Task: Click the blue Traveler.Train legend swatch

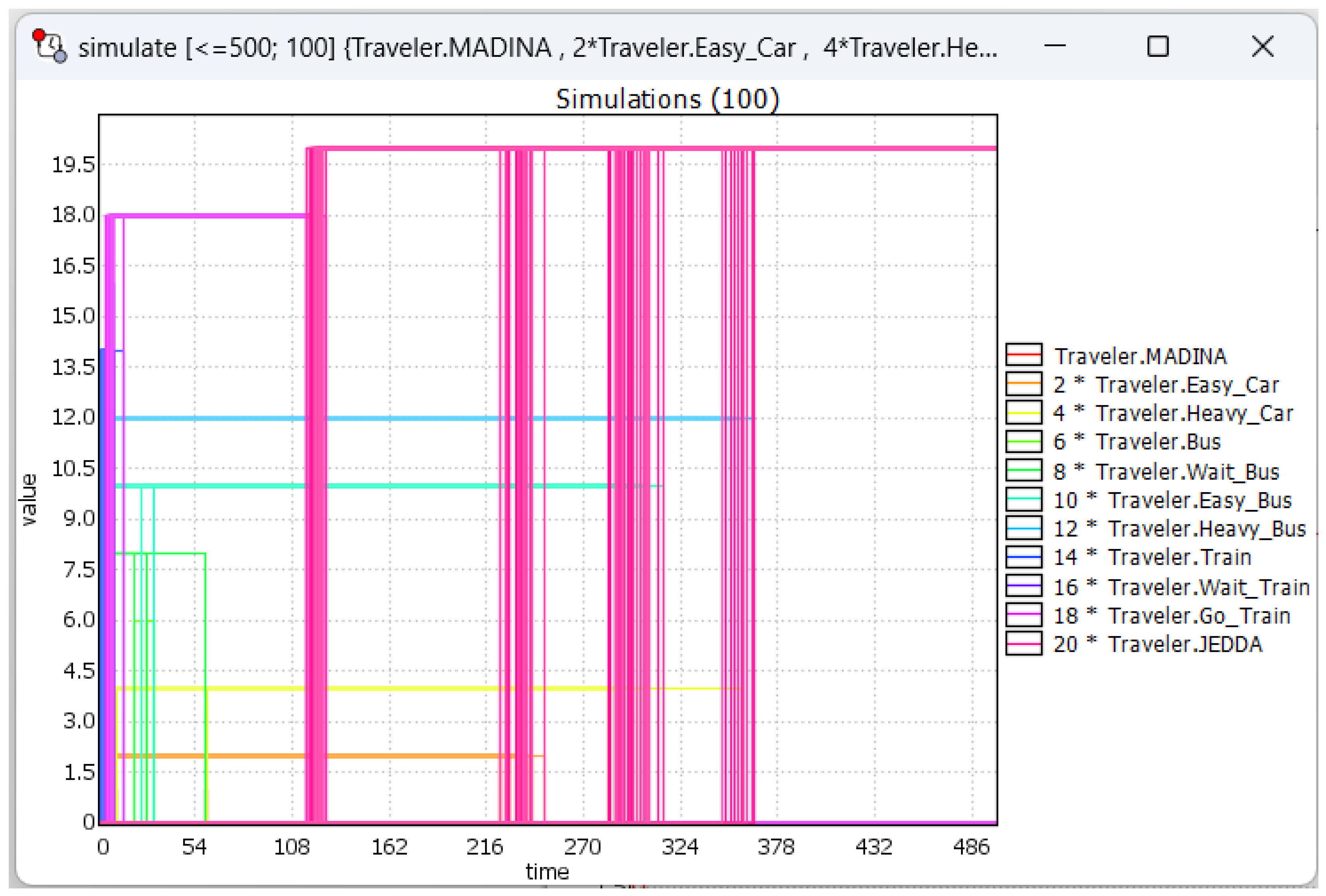Action: 1024,557
